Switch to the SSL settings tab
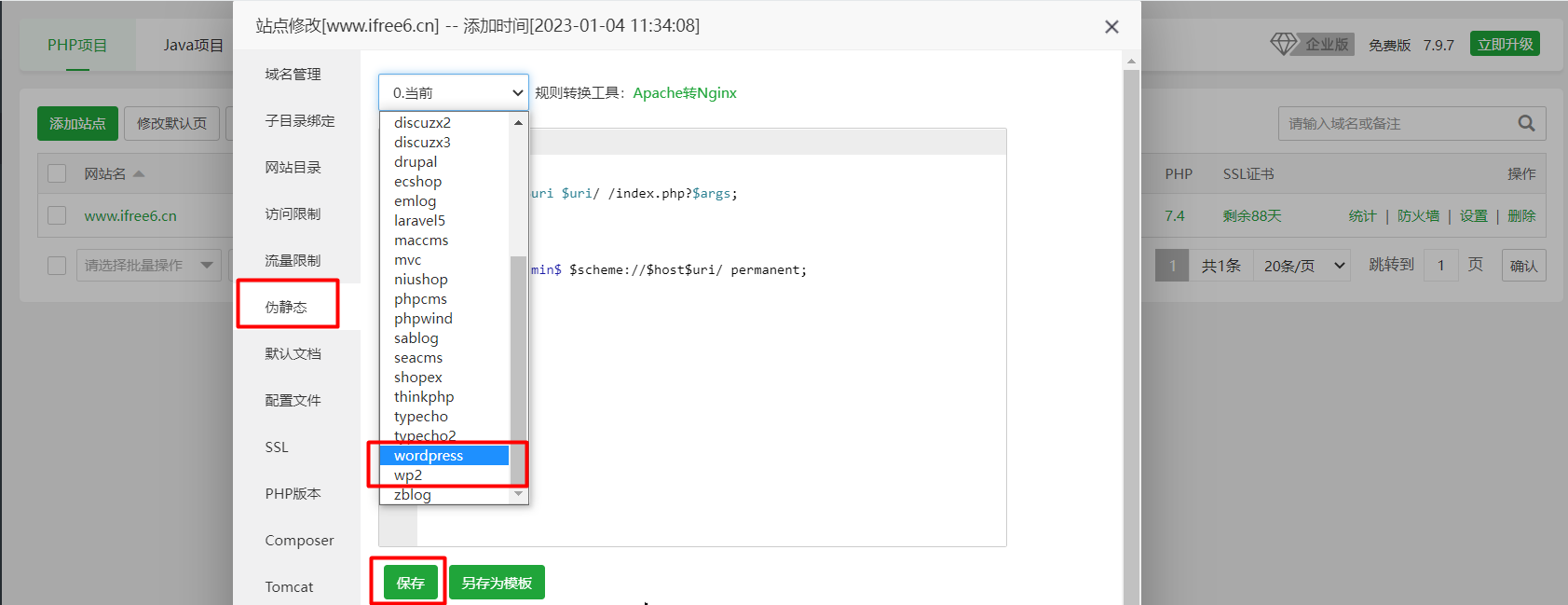The image size is (1568, 605). coord(277,447)
